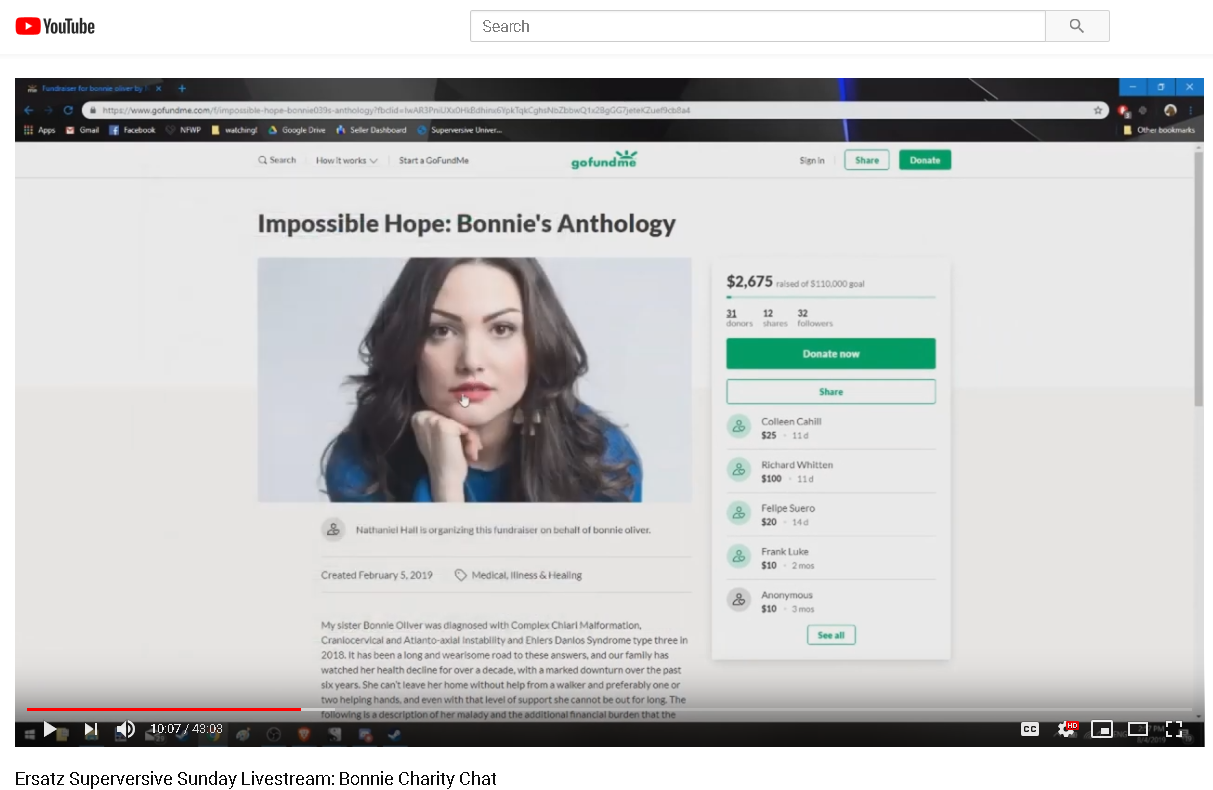The image size is (1213, 790).
Task: Click the See all donors button
Action: pyautogui.click(x=830, y=635)
